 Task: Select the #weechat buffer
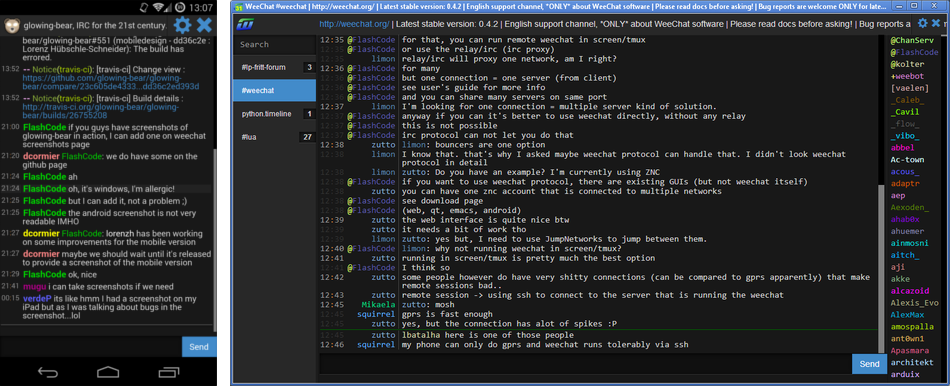point(274,90)
